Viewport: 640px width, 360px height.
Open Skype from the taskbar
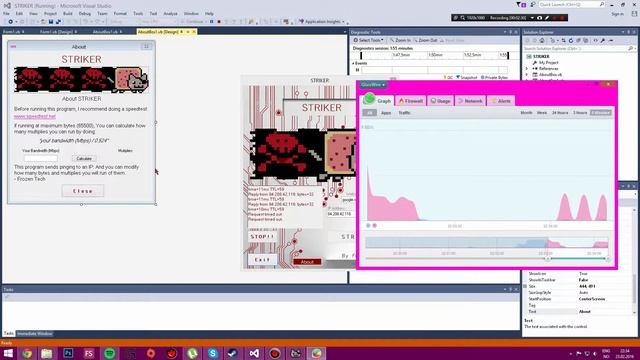pyautogui.click(x=212, y=353)
